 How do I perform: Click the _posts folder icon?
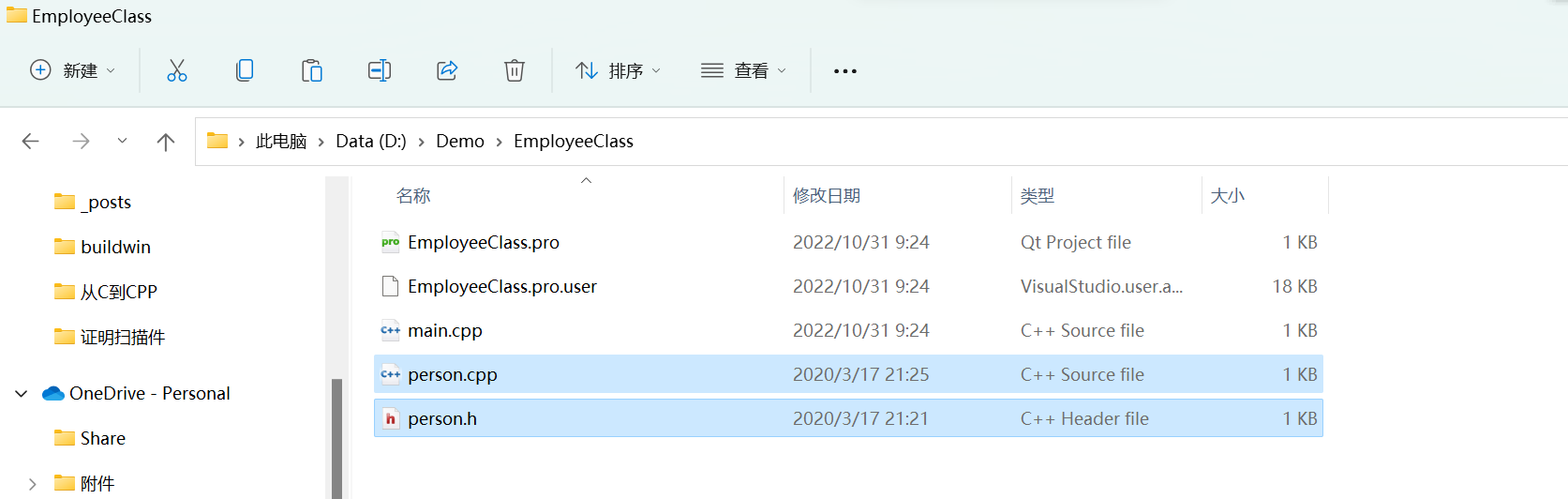pos(65,202)
